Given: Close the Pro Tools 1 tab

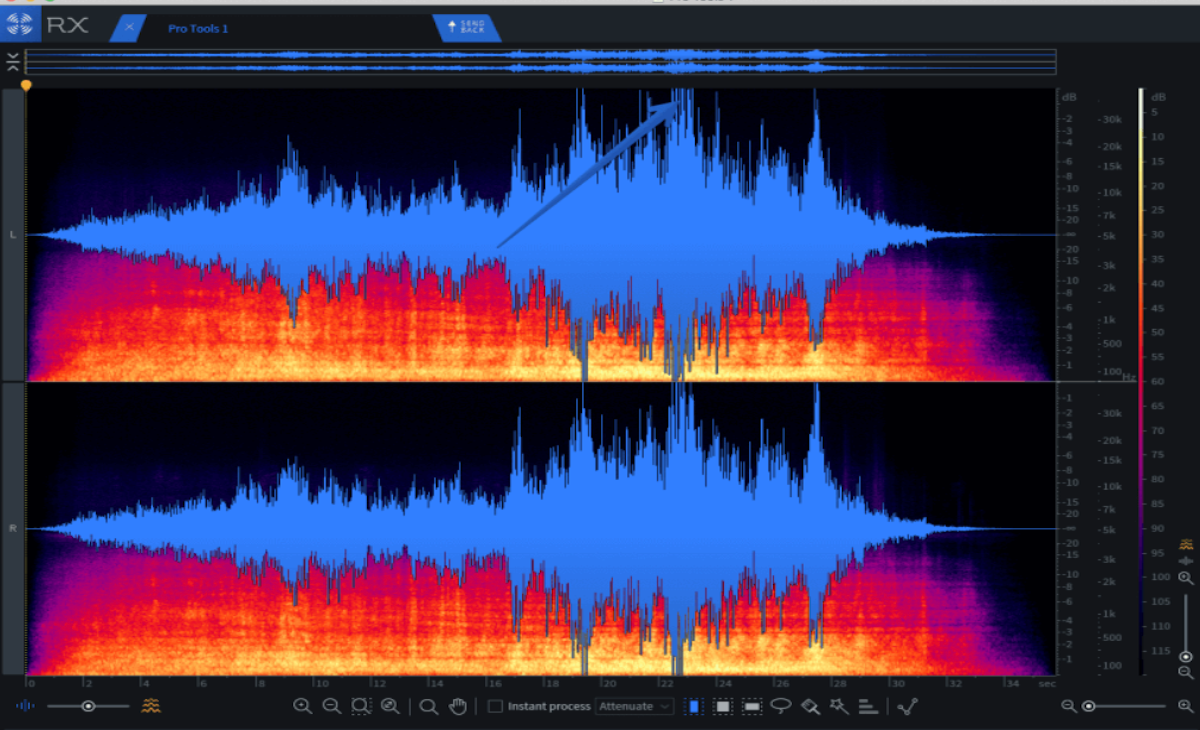Looking at the screenshot, I should [x=129, y=28].
